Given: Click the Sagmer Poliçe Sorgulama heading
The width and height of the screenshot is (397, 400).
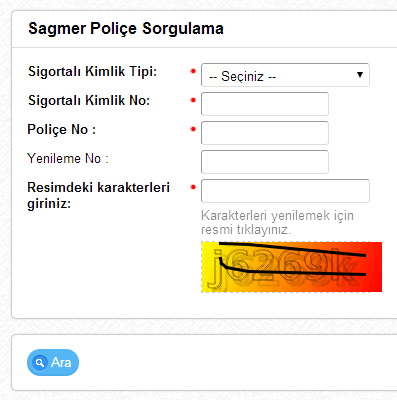Looking at the screenshot, I should (126, 29).
